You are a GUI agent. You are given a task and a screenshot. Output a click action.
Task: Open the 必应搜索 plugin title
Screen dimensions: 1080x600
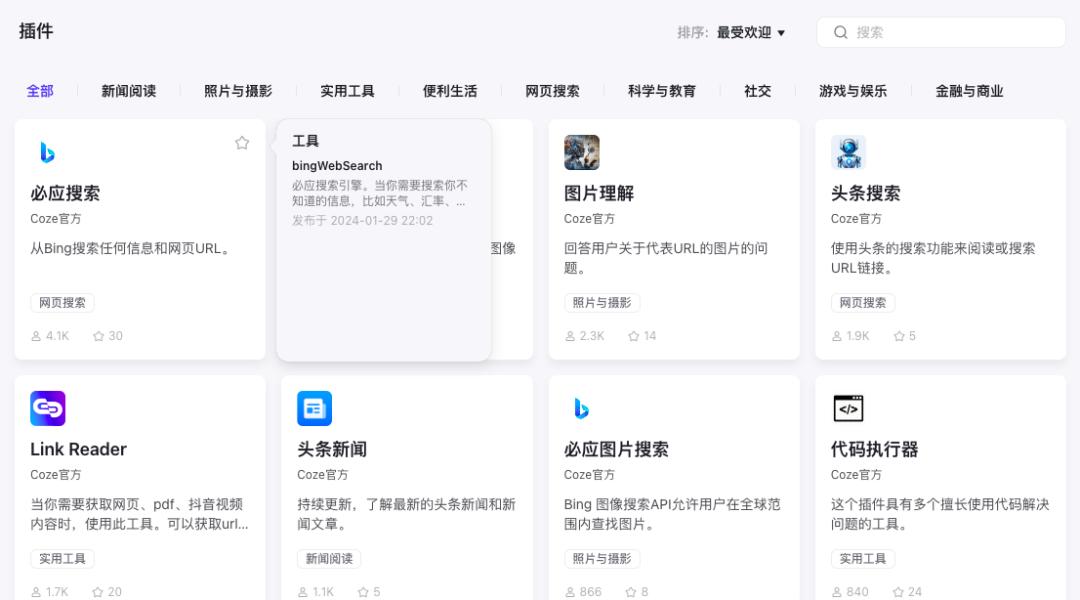[x=65, y=194]
